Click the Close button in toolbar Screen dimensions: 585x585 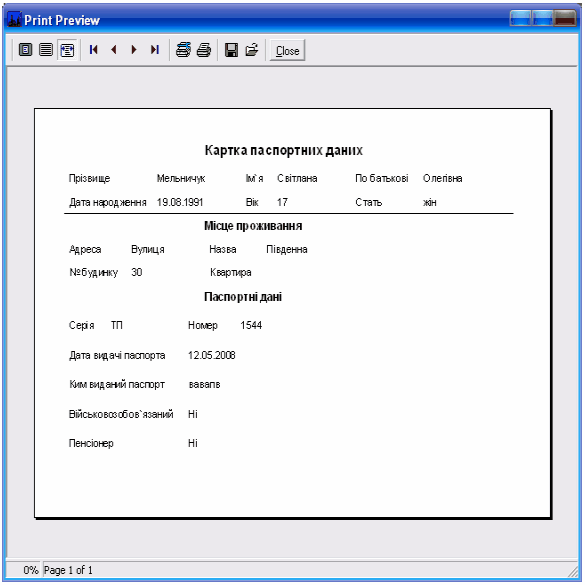pos(287,50)
